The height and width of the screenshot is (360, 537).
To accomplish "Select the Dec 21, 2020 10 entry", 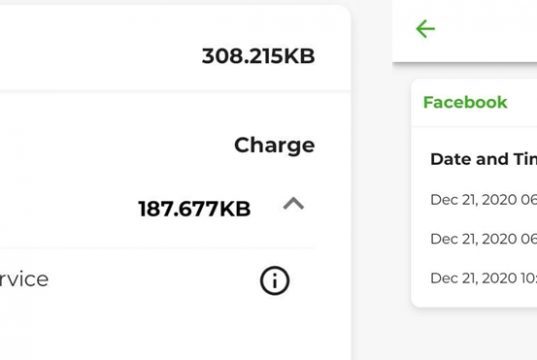I will pos(484,278).
